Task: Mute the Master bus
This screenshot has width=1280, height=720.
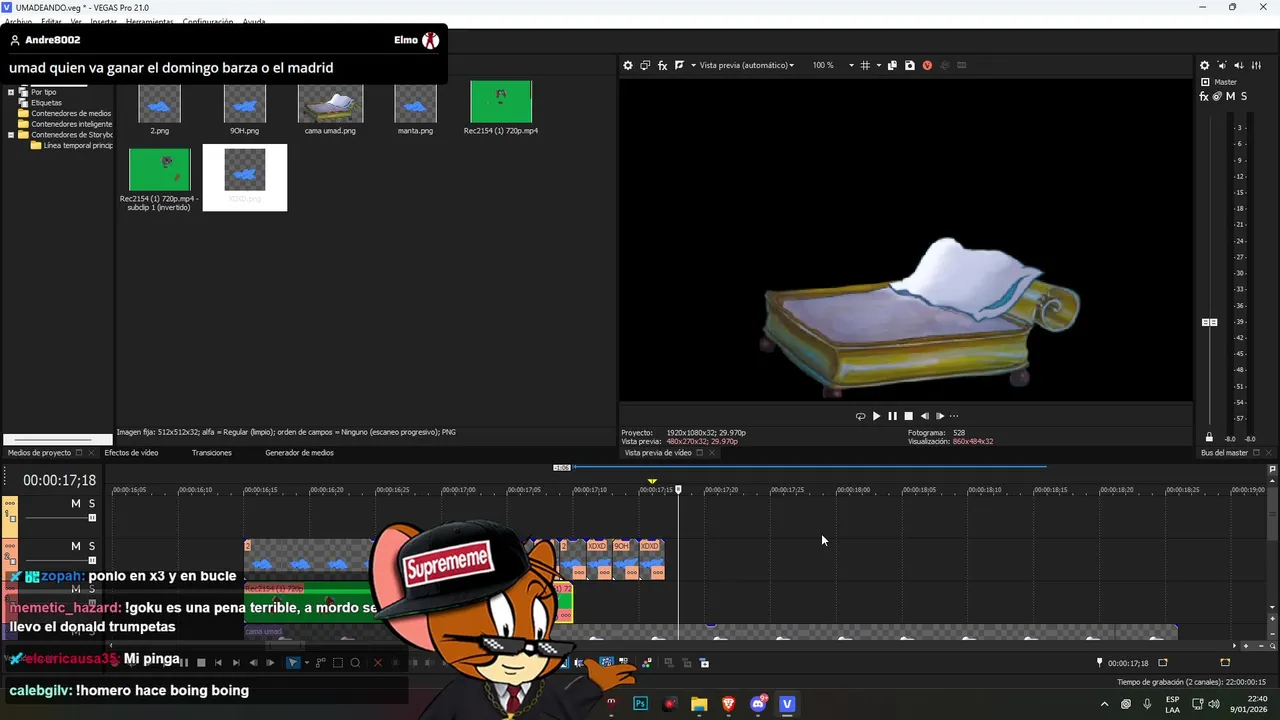Action: (1230, 96)
